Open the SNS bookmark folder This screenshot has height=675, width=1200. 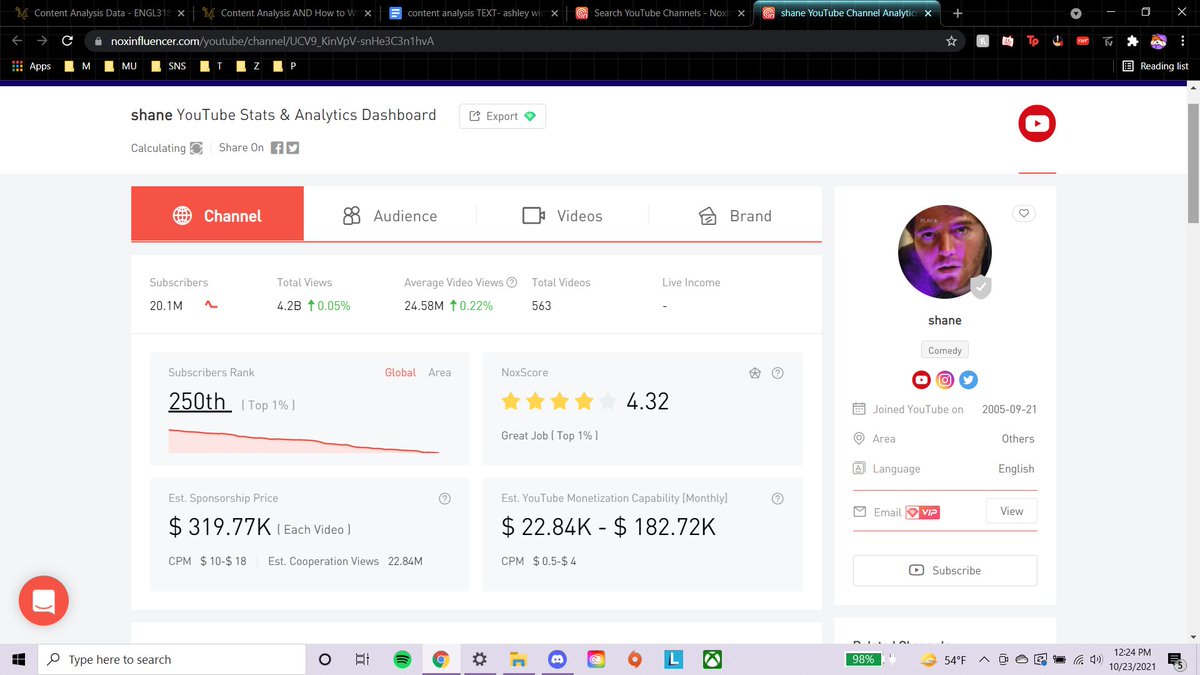pos(169,66)
